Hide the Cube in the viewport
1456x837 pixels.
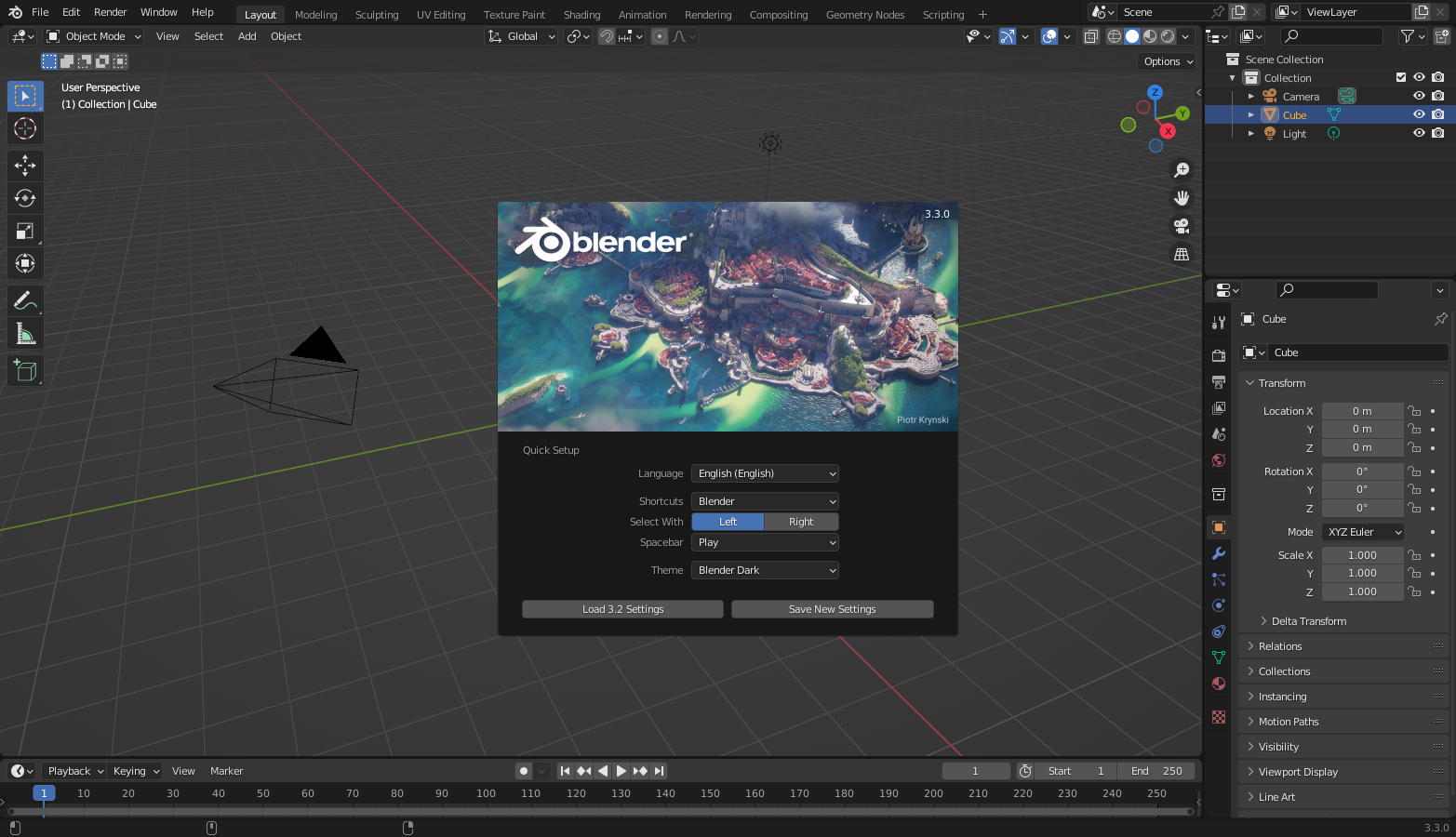click(1419, 113)
